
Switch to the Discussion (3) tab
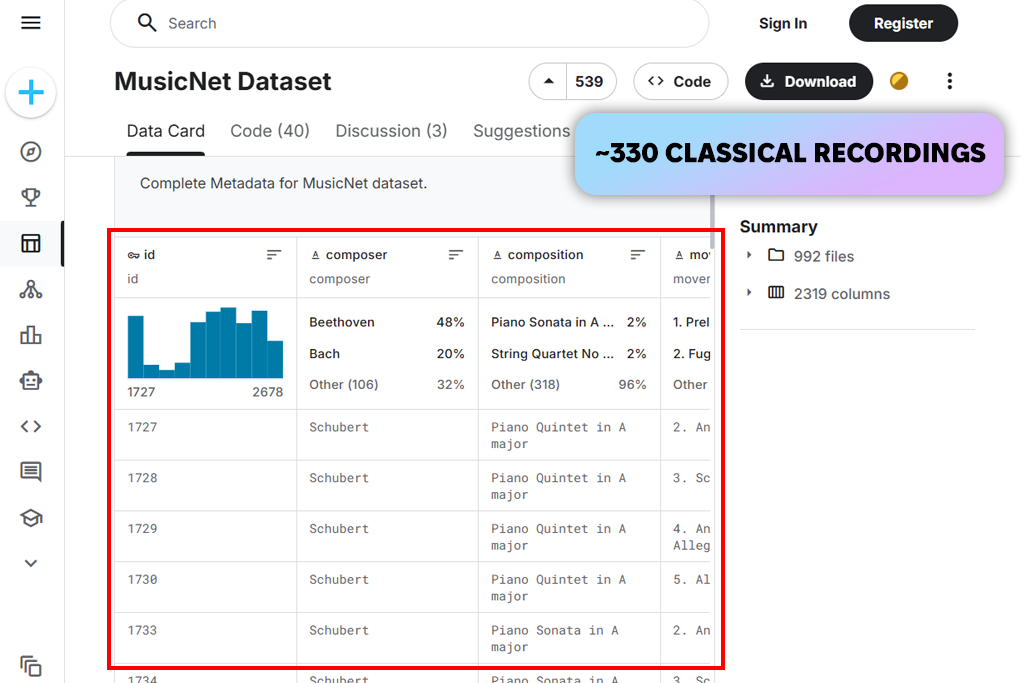391,131
